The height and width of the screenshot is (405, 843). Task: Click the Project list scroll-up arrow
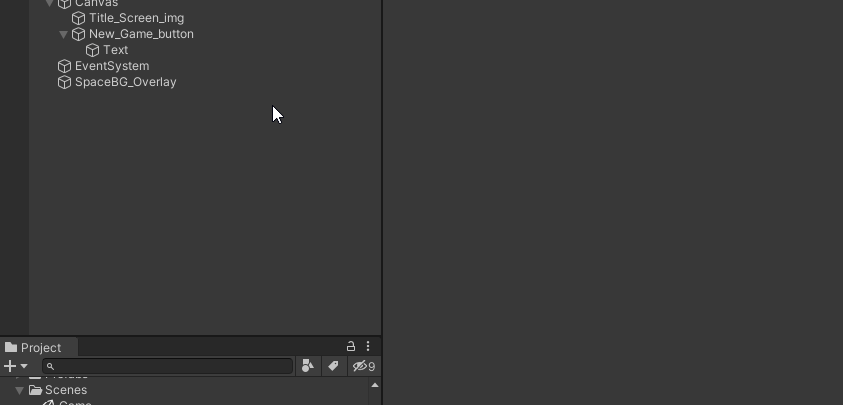click(375, 385)
